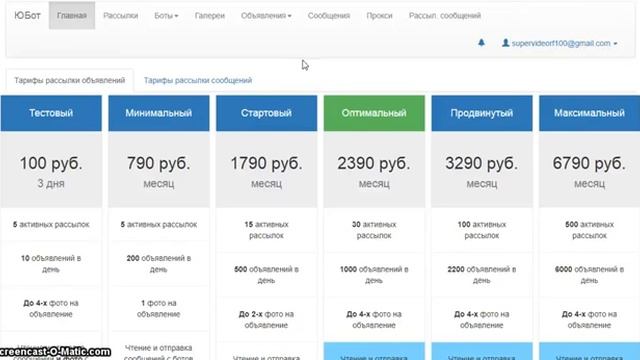Click 15 активных рассылок text
640x360 pixels.
pos(267,230)
